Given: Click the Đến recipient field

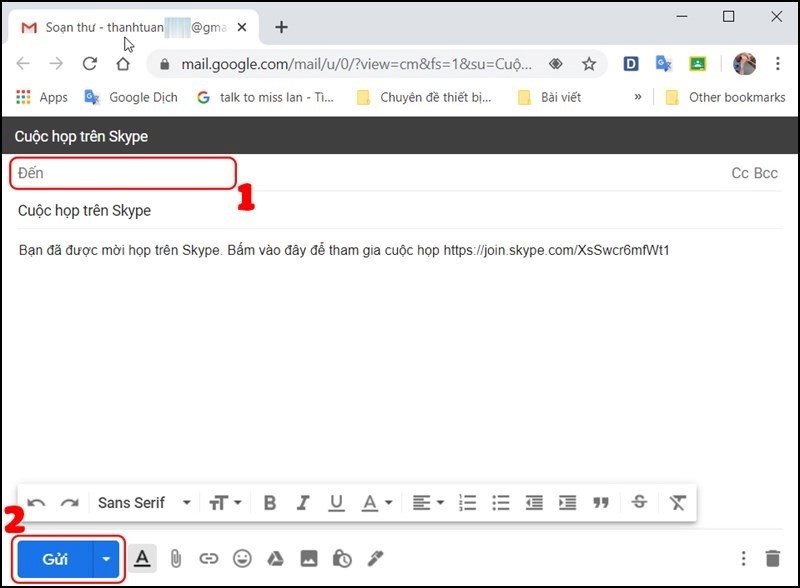Looking at the screenshot, I should point(120,172).
